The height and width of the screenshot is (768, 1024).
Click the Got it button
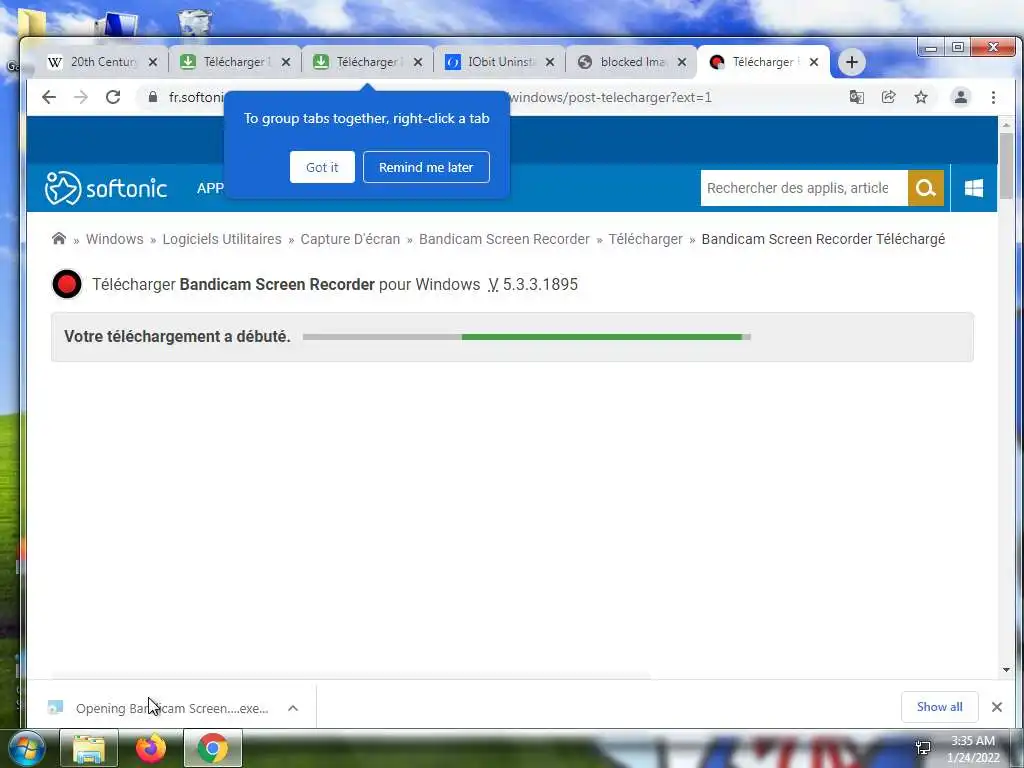tap(322, 167)
